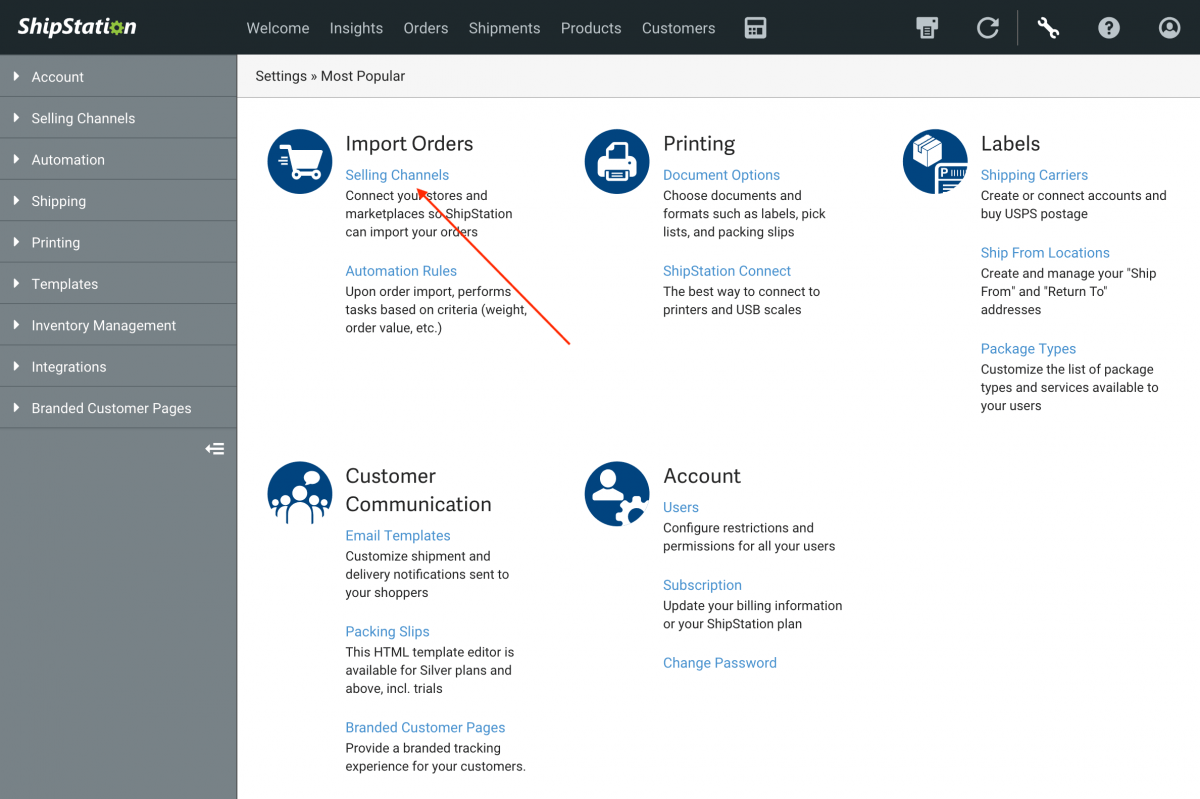Select the Account label in the sidebar
The width and height of the screenshot is (1200, 799).
58,77
